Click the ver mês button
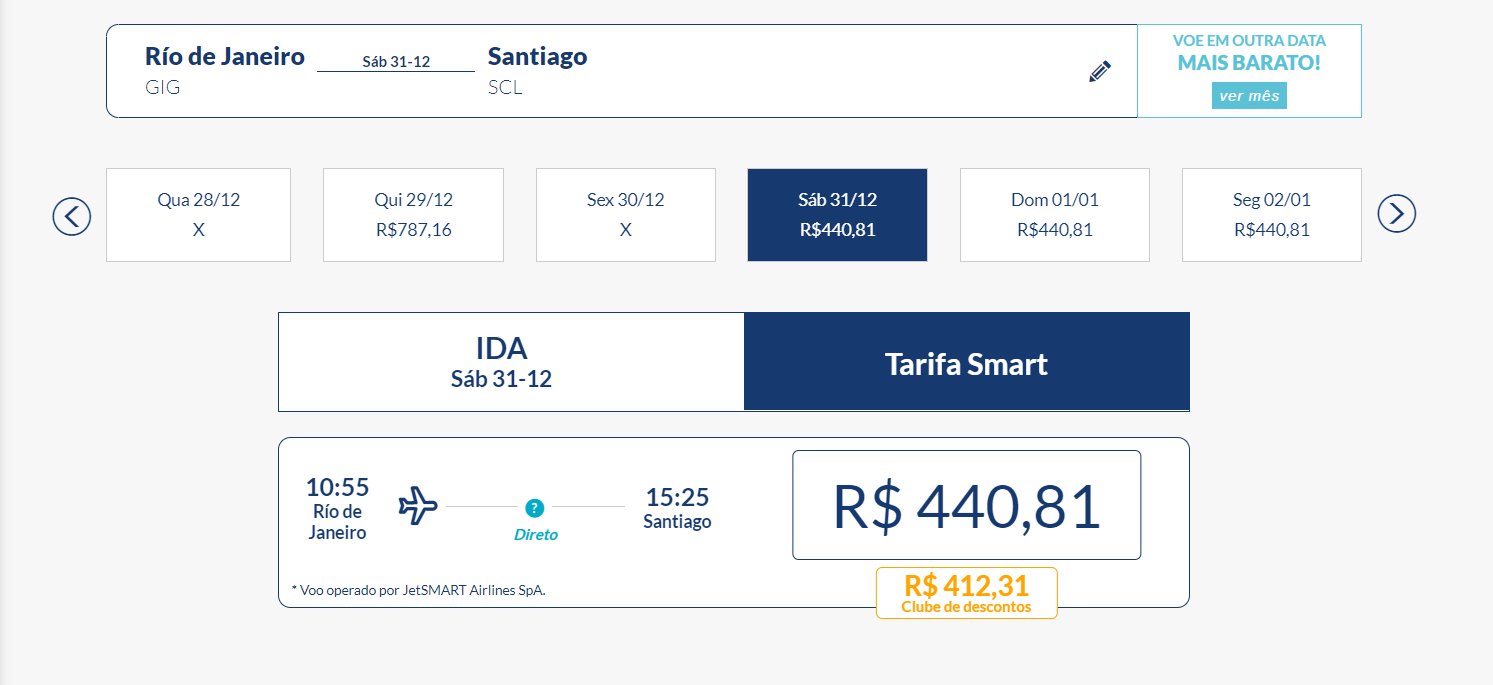 (1249, 96)
